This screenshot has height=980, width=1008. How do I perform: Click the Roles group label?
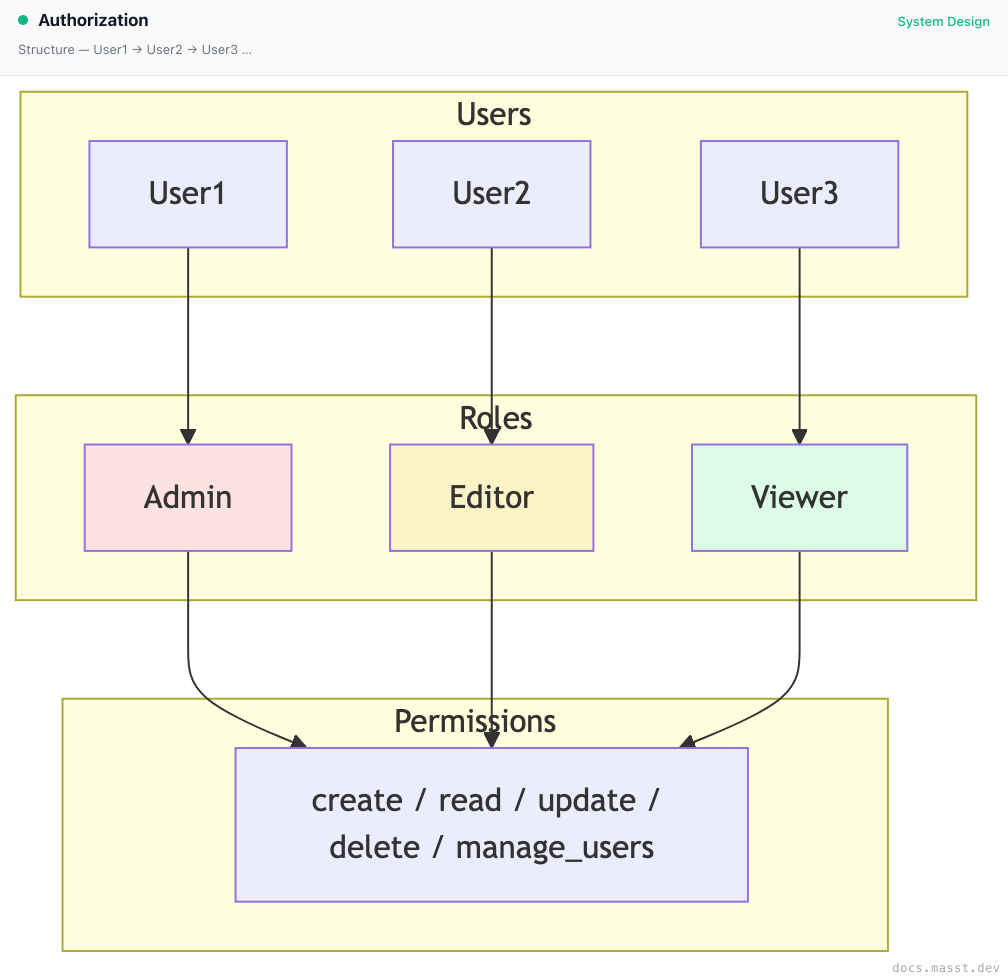[x=496, y=418]
